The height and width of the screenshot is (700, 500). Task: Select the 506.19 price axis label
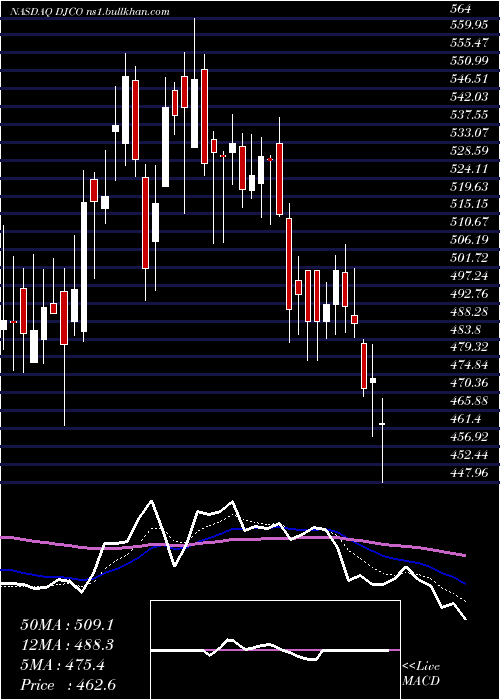point(469,240)
